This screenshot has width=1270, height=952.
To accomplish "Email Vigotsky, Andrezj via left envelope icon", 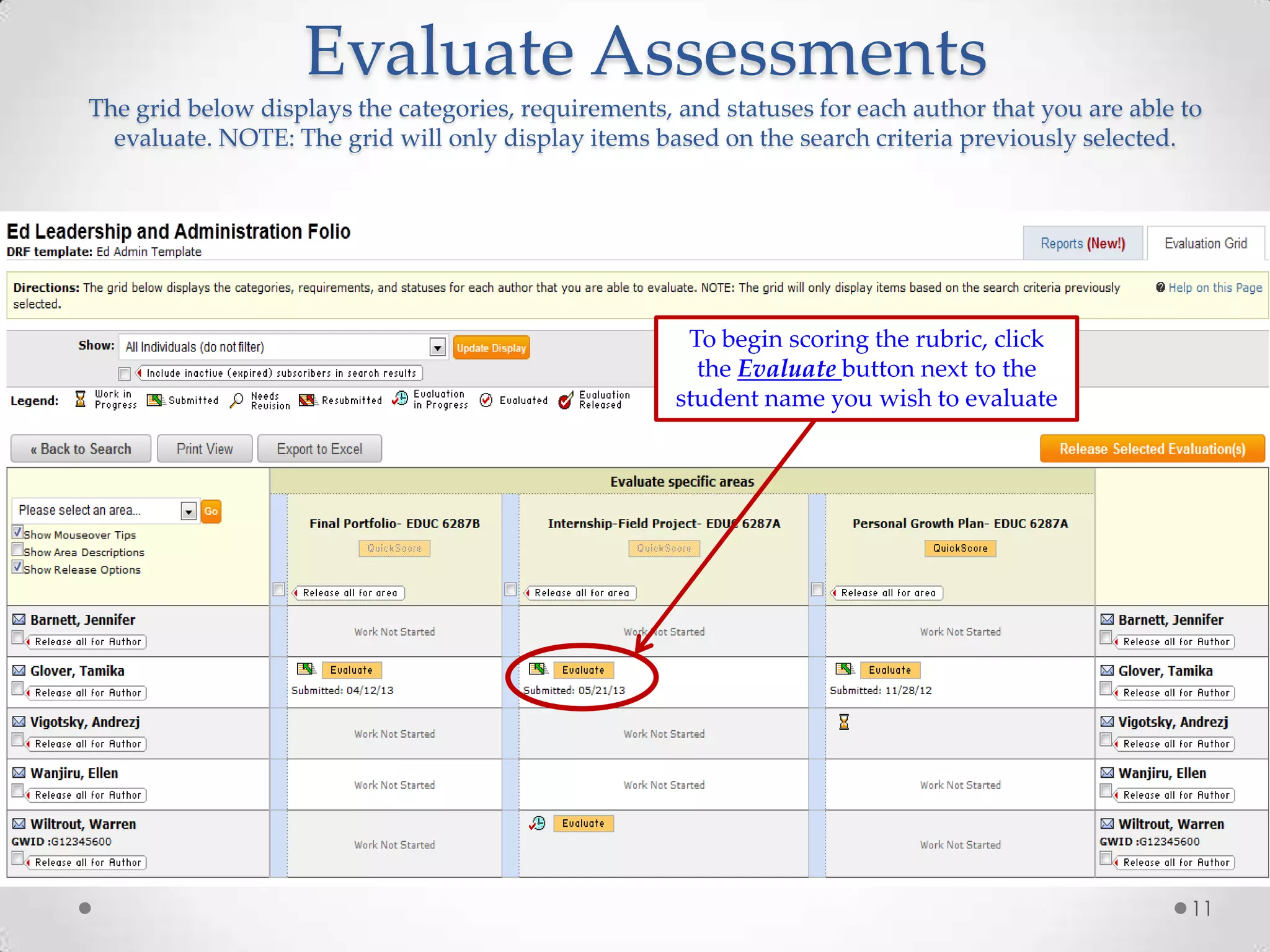I will point(19,721).
